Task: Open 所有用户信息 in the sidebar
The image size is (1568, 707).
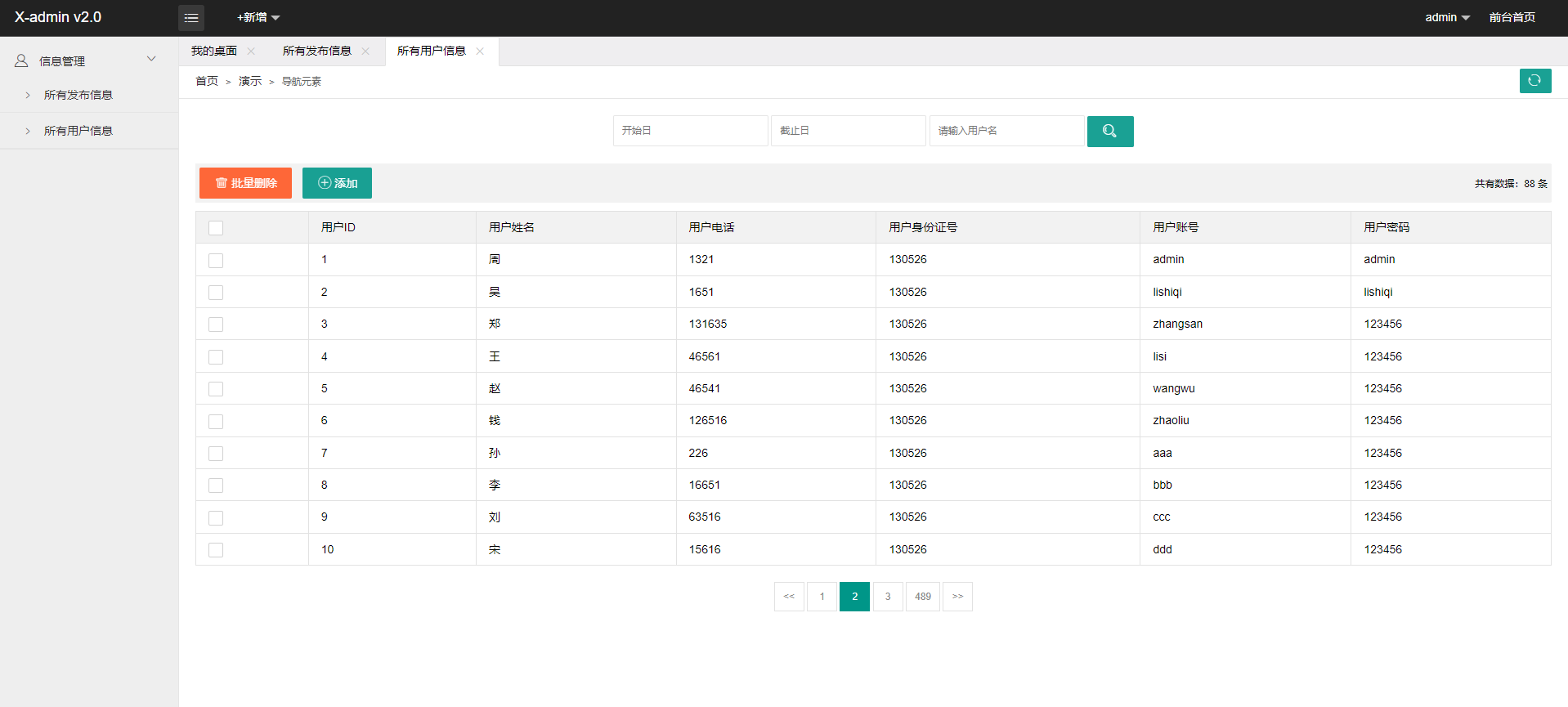Action: point(78,131)
